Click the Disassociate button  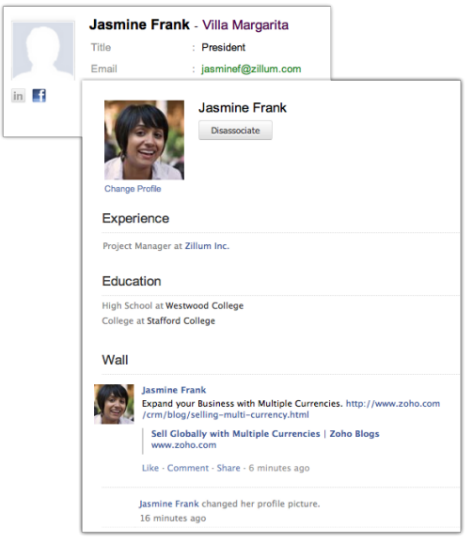235,130
